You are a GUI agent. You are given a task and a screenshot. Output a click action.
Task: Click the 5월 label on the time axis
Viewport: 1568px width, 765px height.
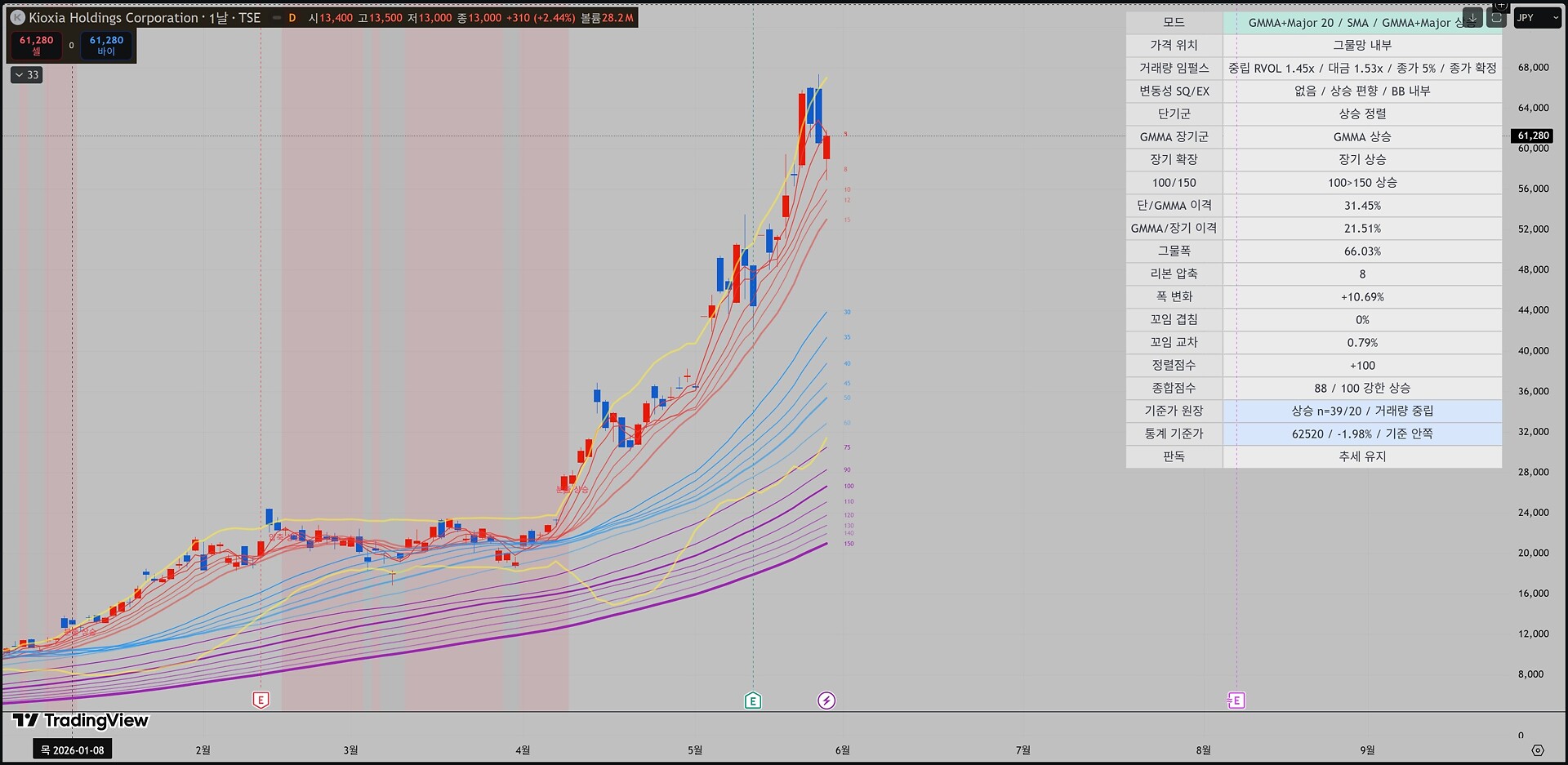click(x=695, y=749)
